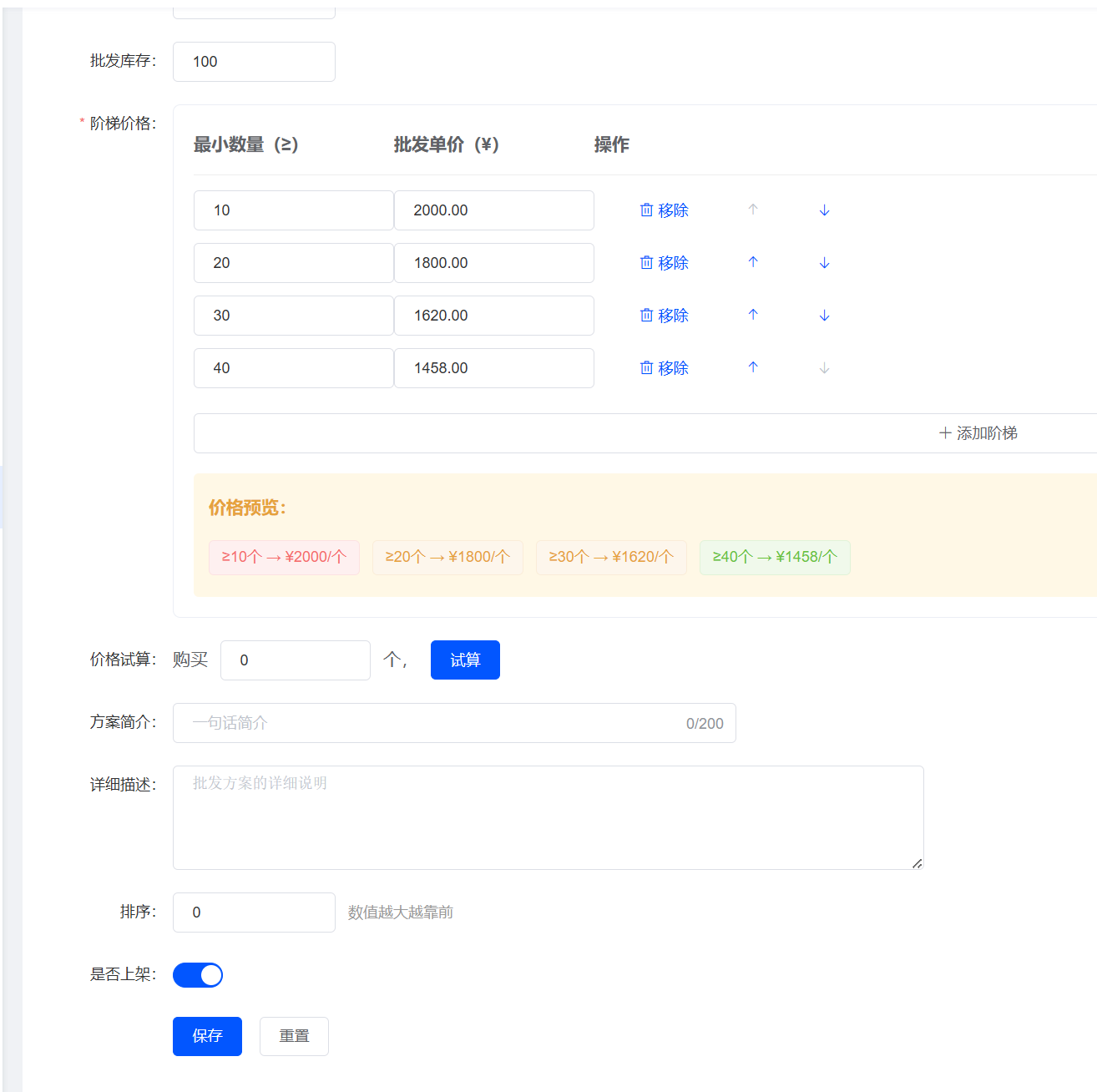Viewport: 1097px width, 1092px height.
Task: Click the 购买 quantity input field
Action: pos(296,660)
